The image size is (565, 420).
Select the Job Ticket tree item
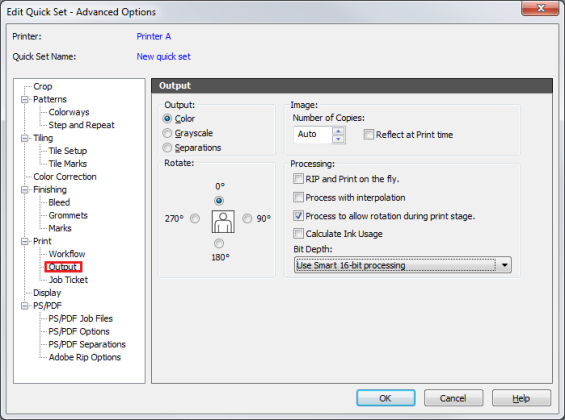(x=68, y=280)
